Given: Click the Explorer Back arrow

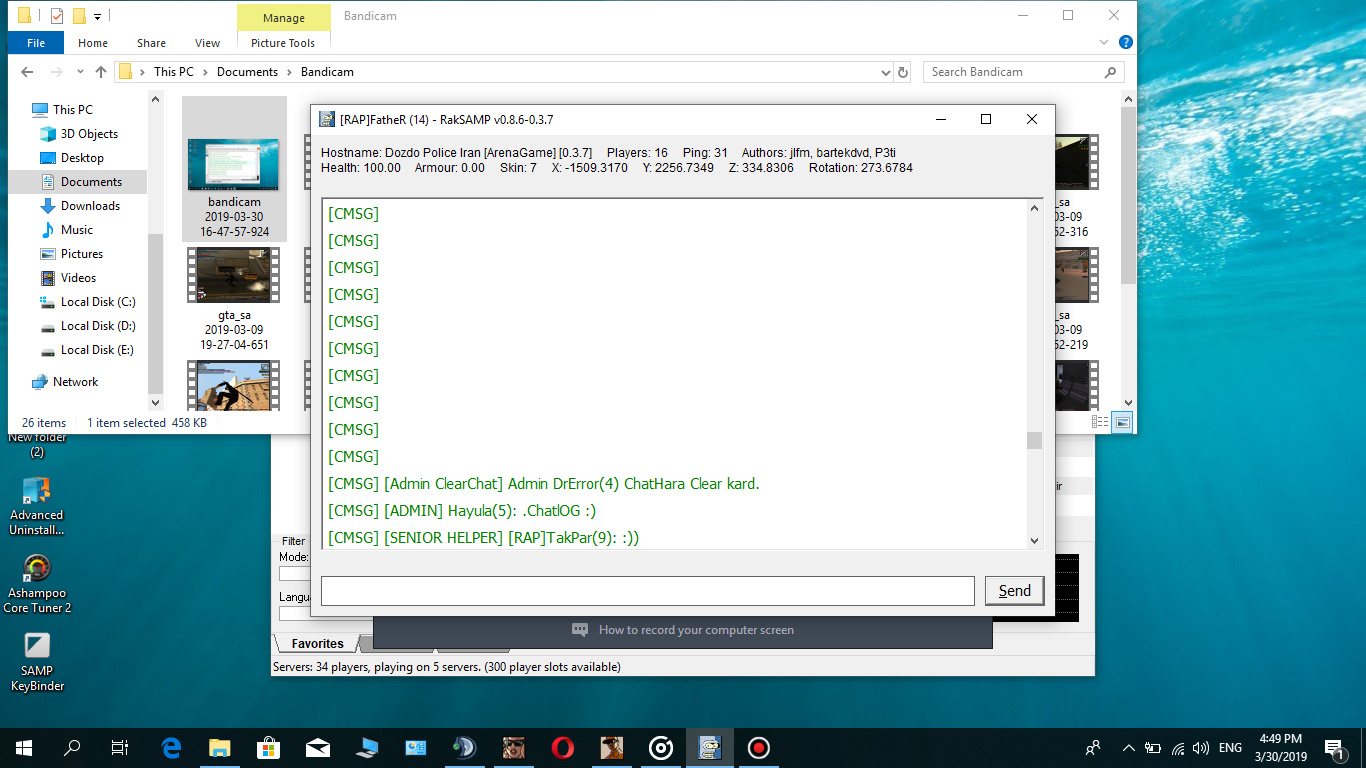Looking at the screenshot, I should tap(27, 72).
